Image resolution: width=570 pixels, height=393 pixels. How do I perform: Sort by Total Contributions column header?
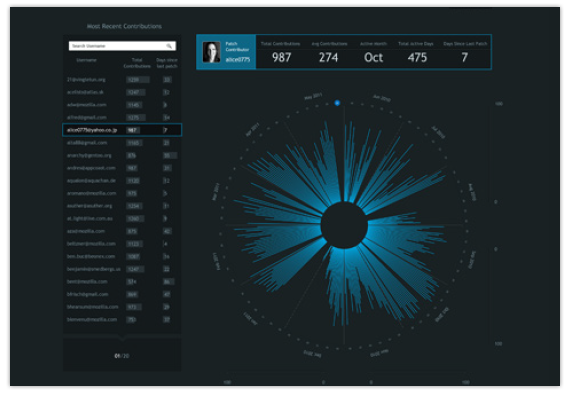point(137,63)
